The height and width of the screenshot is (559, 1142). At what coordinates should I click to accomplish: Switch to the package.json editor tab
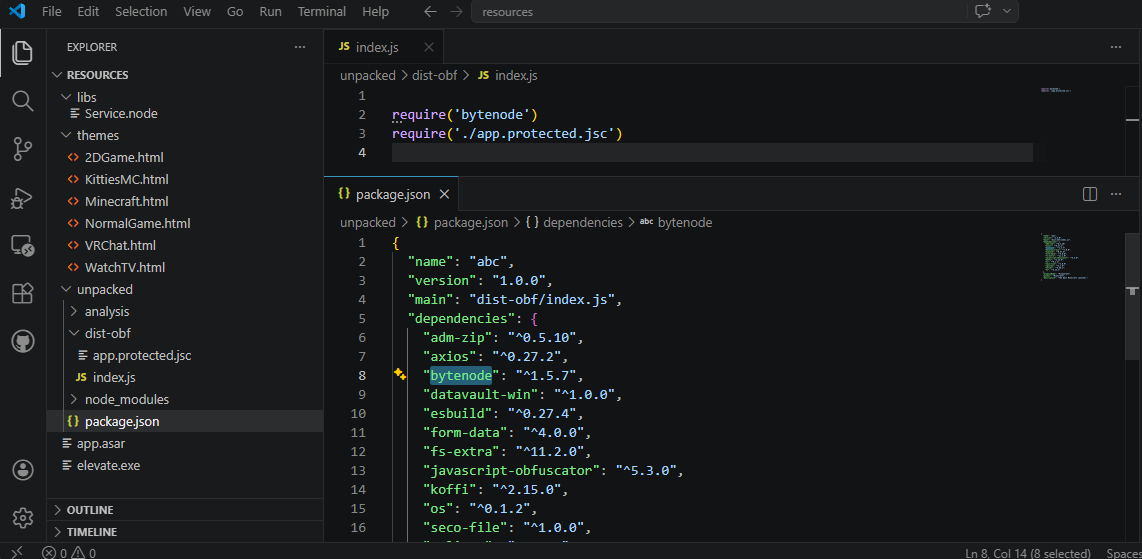(x=392, y=194)
